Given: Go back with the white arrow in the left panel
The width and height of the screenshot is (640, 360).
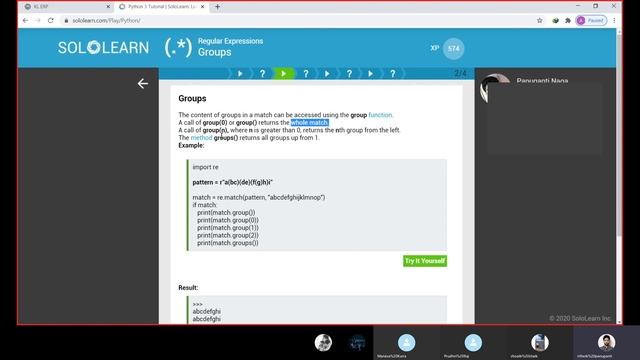Looking at the screenshot, I should coord(143,84).
